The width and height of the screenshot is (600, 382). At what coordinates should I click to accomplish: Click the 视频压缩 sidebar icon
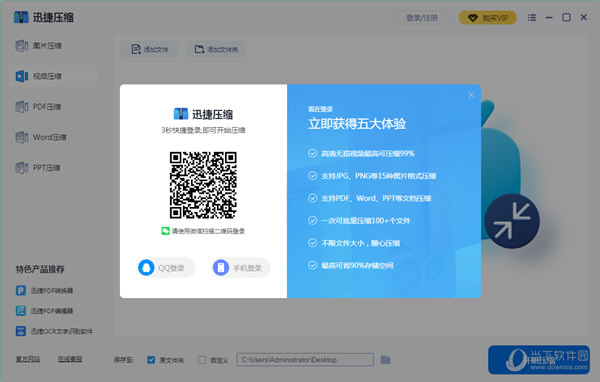[21, 76]
